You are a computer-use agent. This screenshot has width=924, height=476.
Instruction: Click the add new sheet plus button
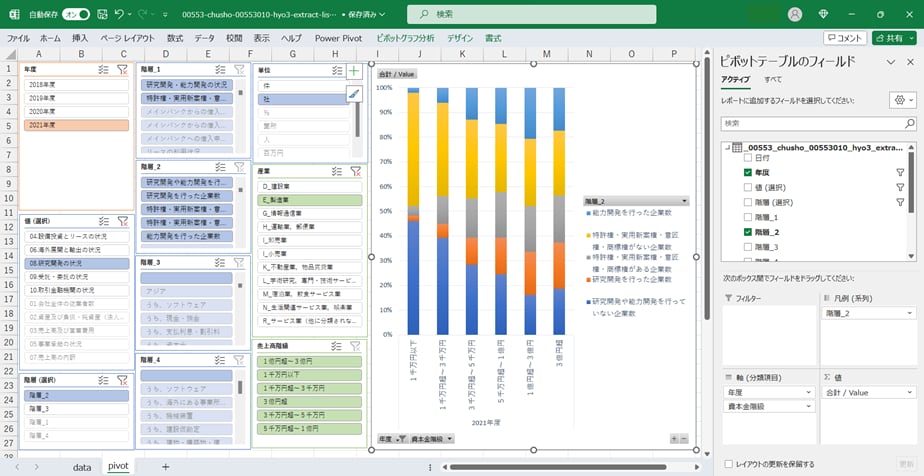(165, 466)
